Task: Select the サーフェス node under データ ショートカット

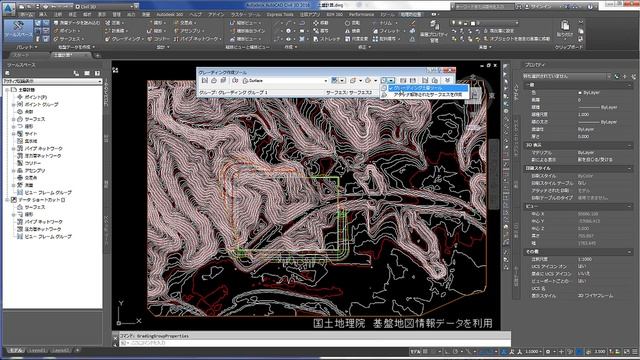Action: (34, 207)
